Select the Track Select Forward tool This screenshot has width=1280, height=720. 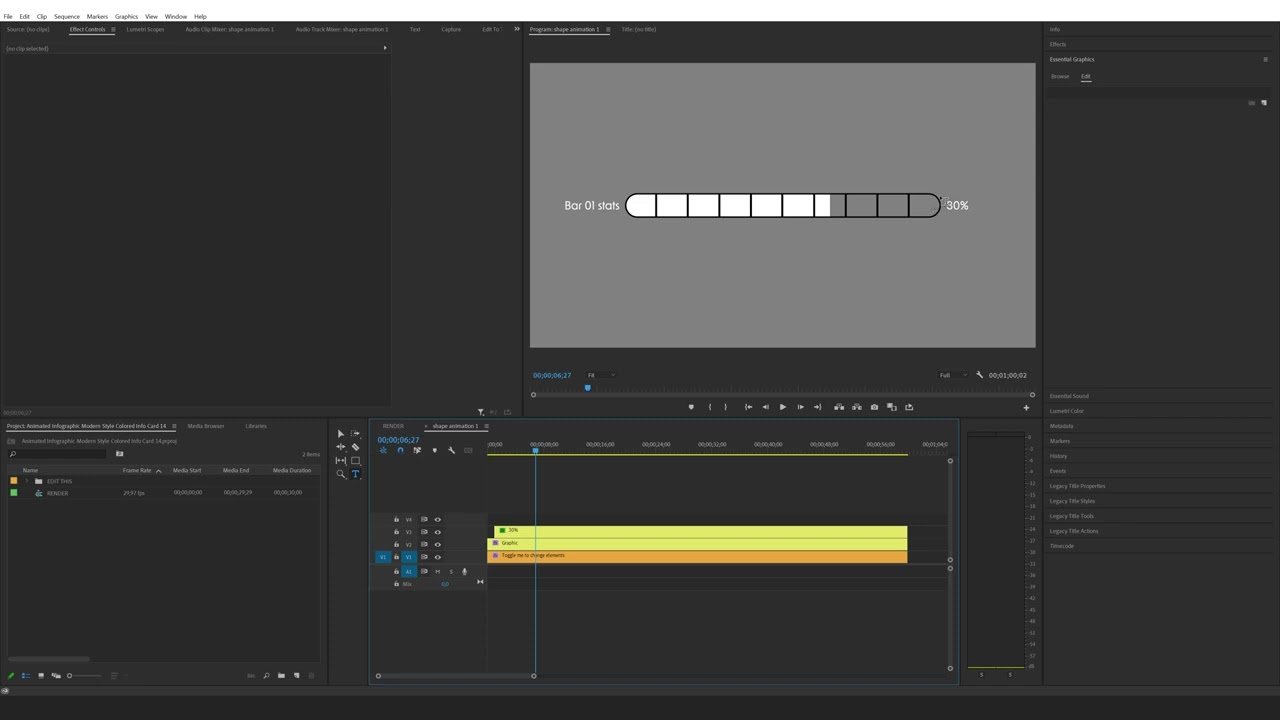pyautogui.click(x=355, y=434)
